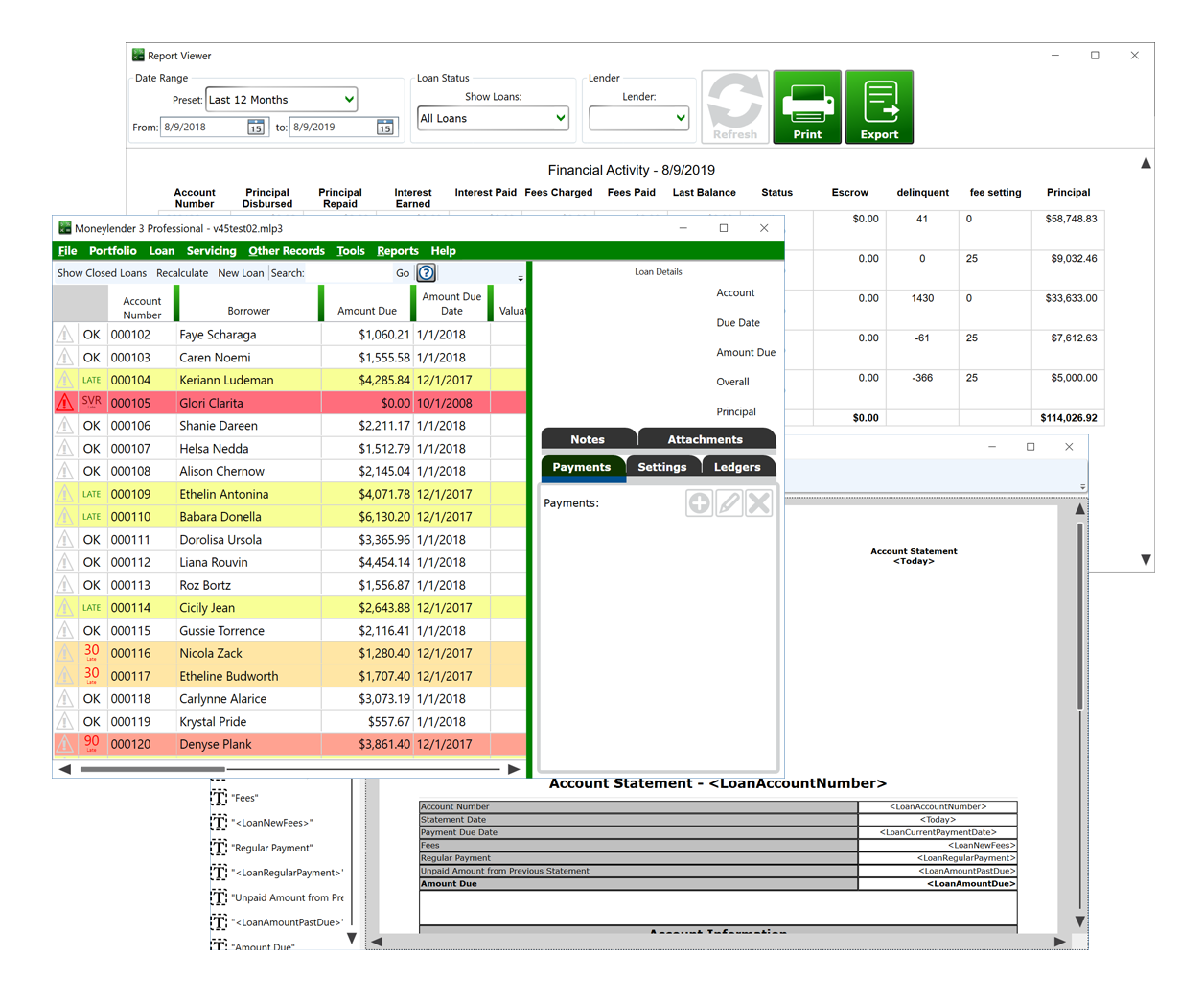
Task: Click the 90 days late icon for Denyse Plank
Action: (91, 744)
